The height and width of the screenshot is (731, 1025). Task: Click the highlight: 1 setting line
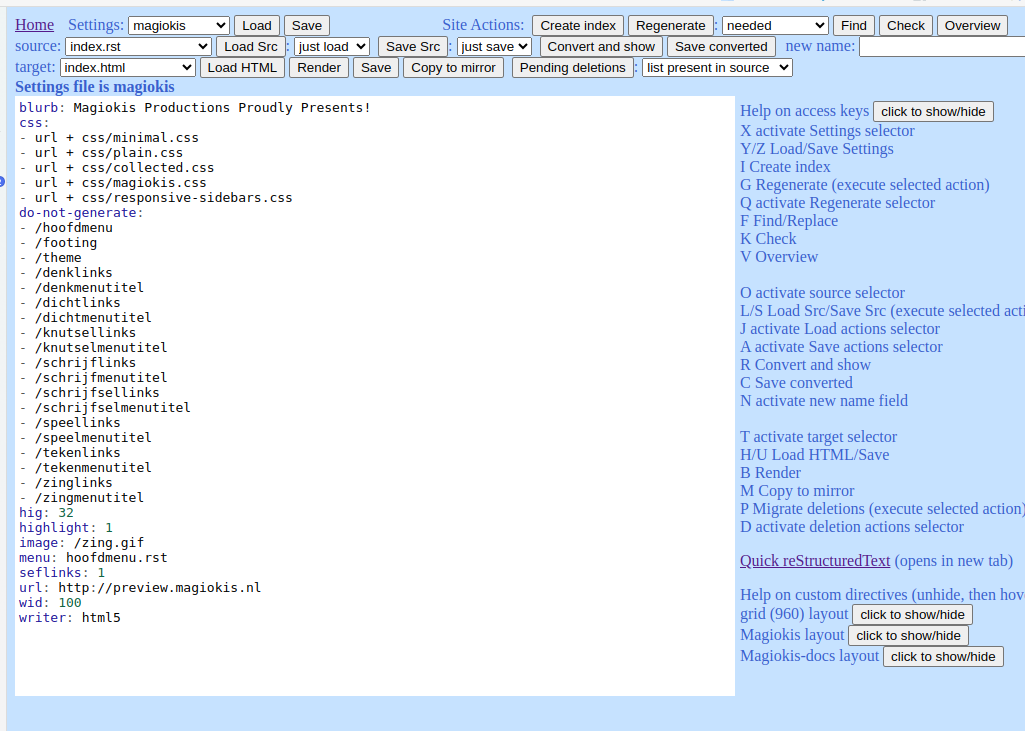pos(65,528)
